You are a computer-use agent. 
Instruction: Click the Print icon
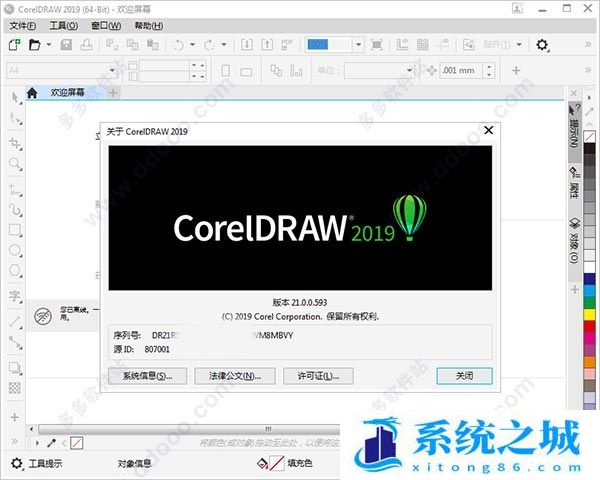coord(86,45)
